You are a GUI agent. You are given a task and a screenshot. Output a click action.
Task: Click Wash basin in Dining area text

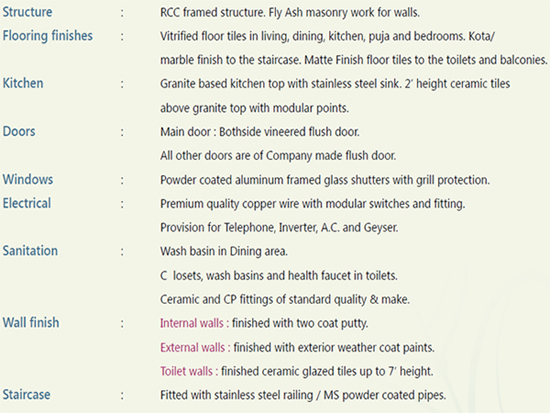(224, 252)
